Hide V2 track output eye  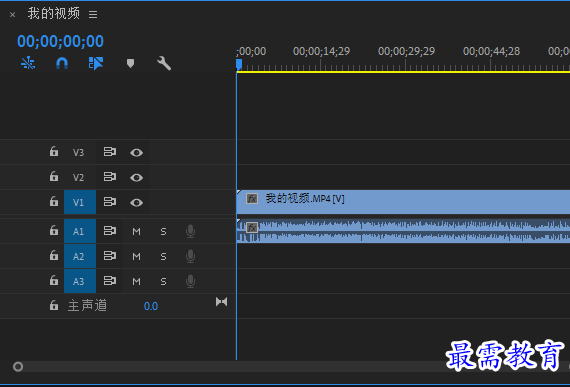[x=136, y=178]
